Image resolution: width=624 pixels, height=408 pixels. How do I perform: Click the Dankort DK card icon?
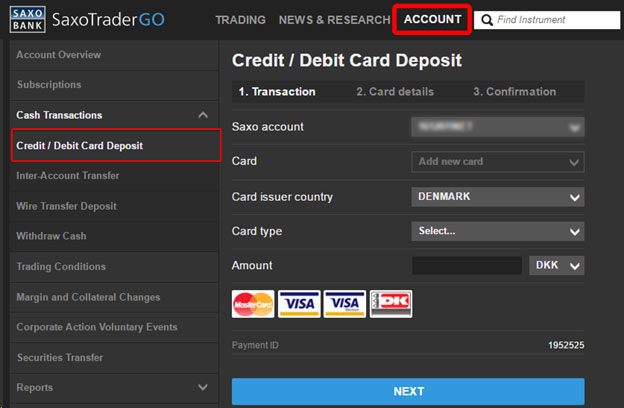click(x=391, y=304)
